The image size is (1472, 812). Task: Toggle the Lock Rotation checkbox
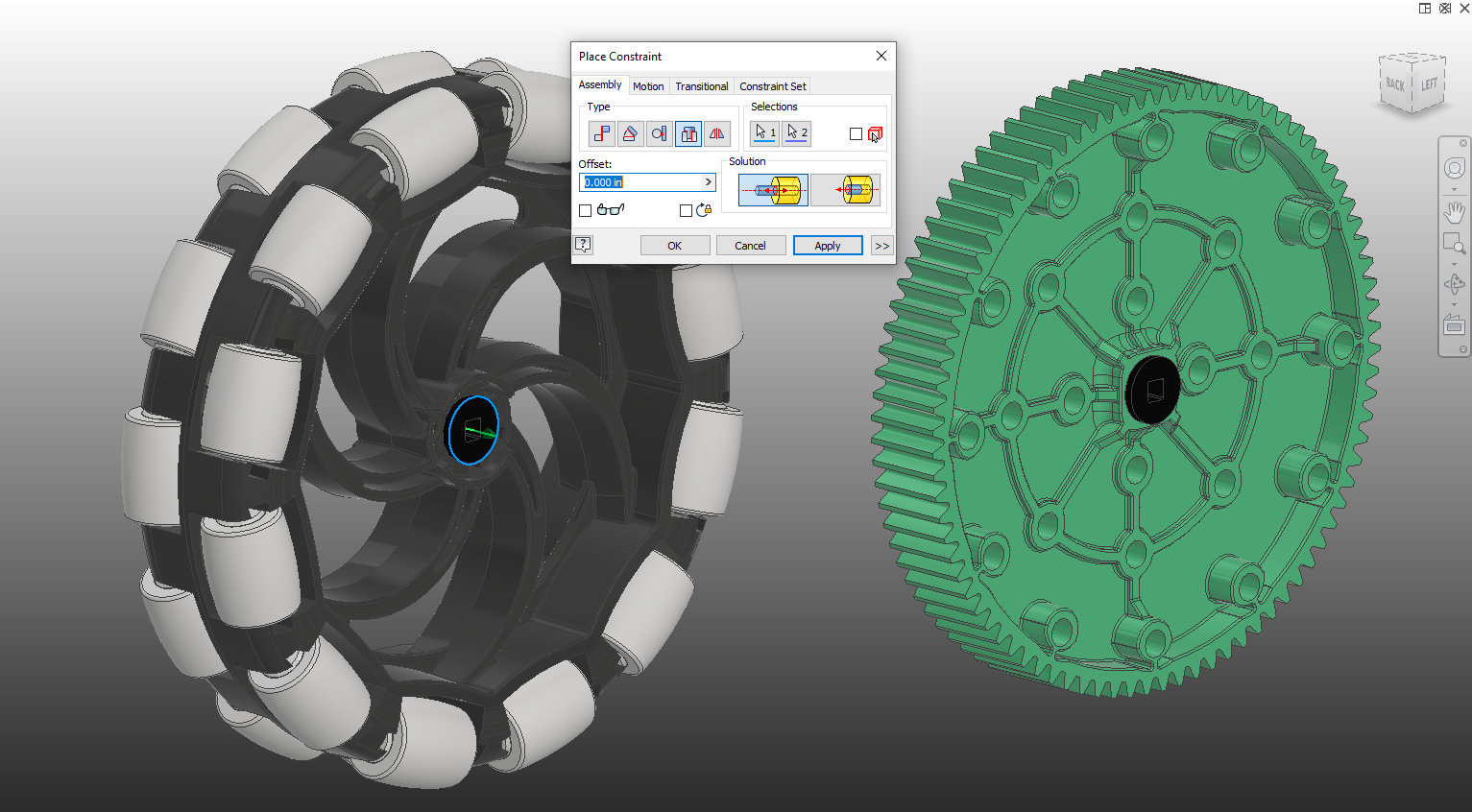coord(686,210)
